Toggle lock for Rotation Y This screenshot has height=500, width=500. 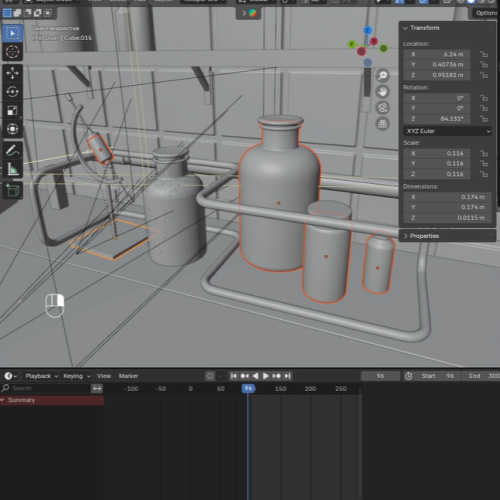[x=484, y=108]
